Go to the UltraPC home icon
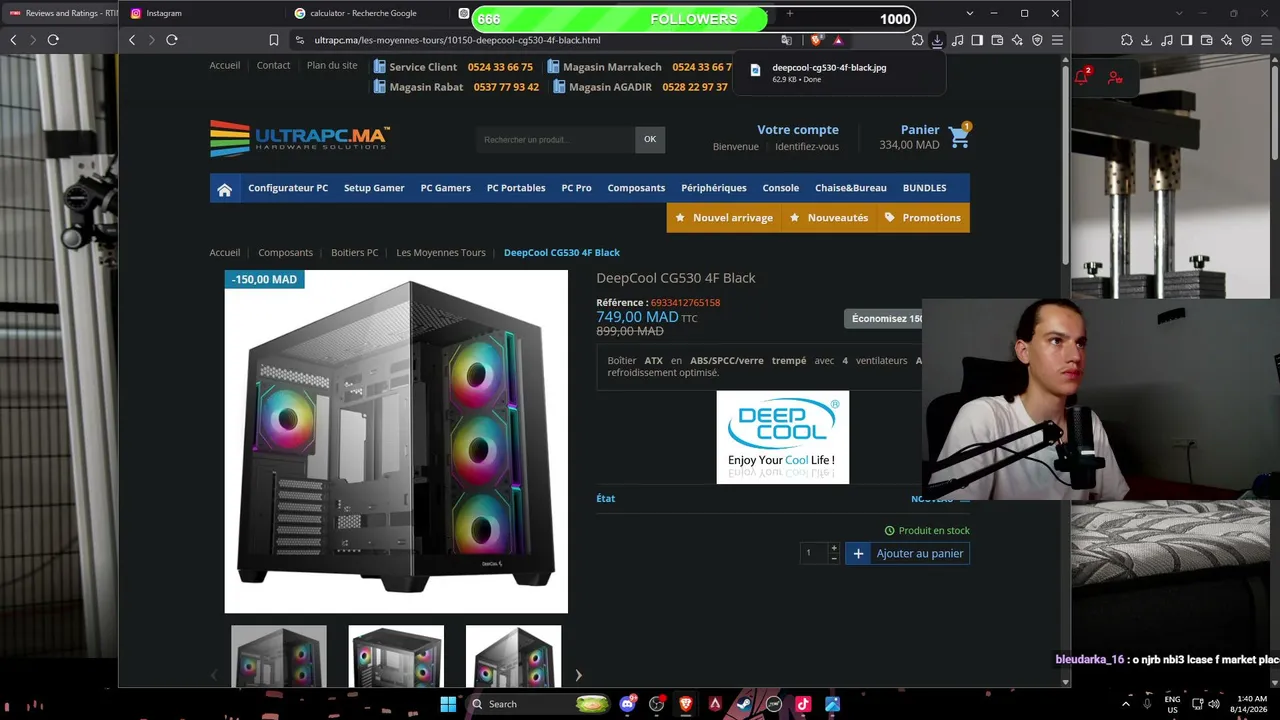 point(224,189)
